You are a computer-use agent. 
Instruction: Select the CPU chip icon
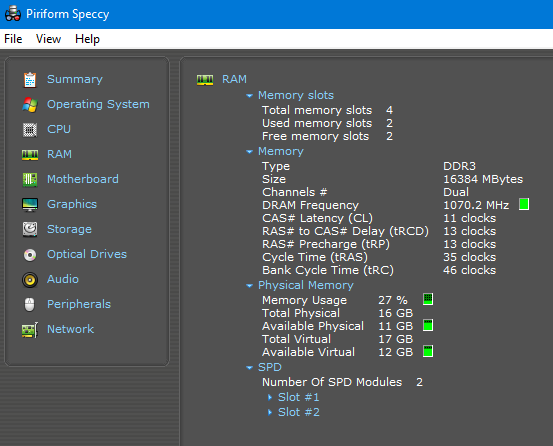click(30, 130)
